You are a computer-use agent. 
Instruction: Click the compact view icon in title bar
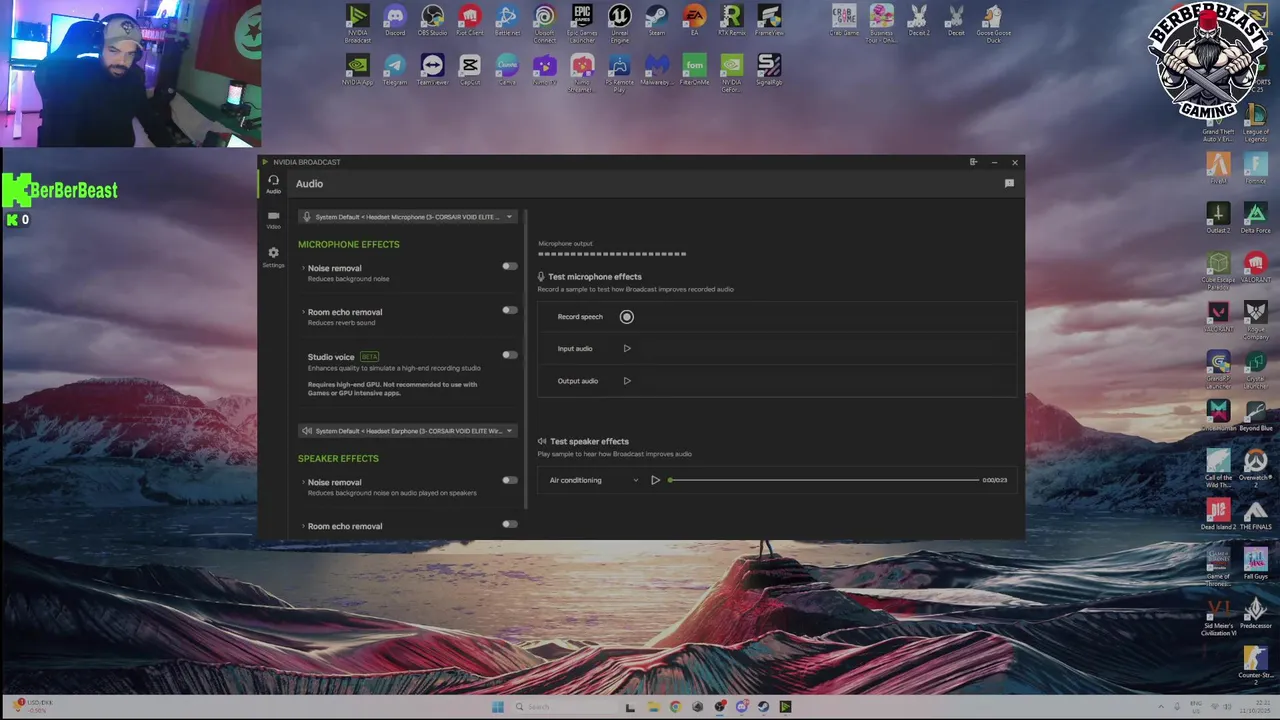coord(973,162)
